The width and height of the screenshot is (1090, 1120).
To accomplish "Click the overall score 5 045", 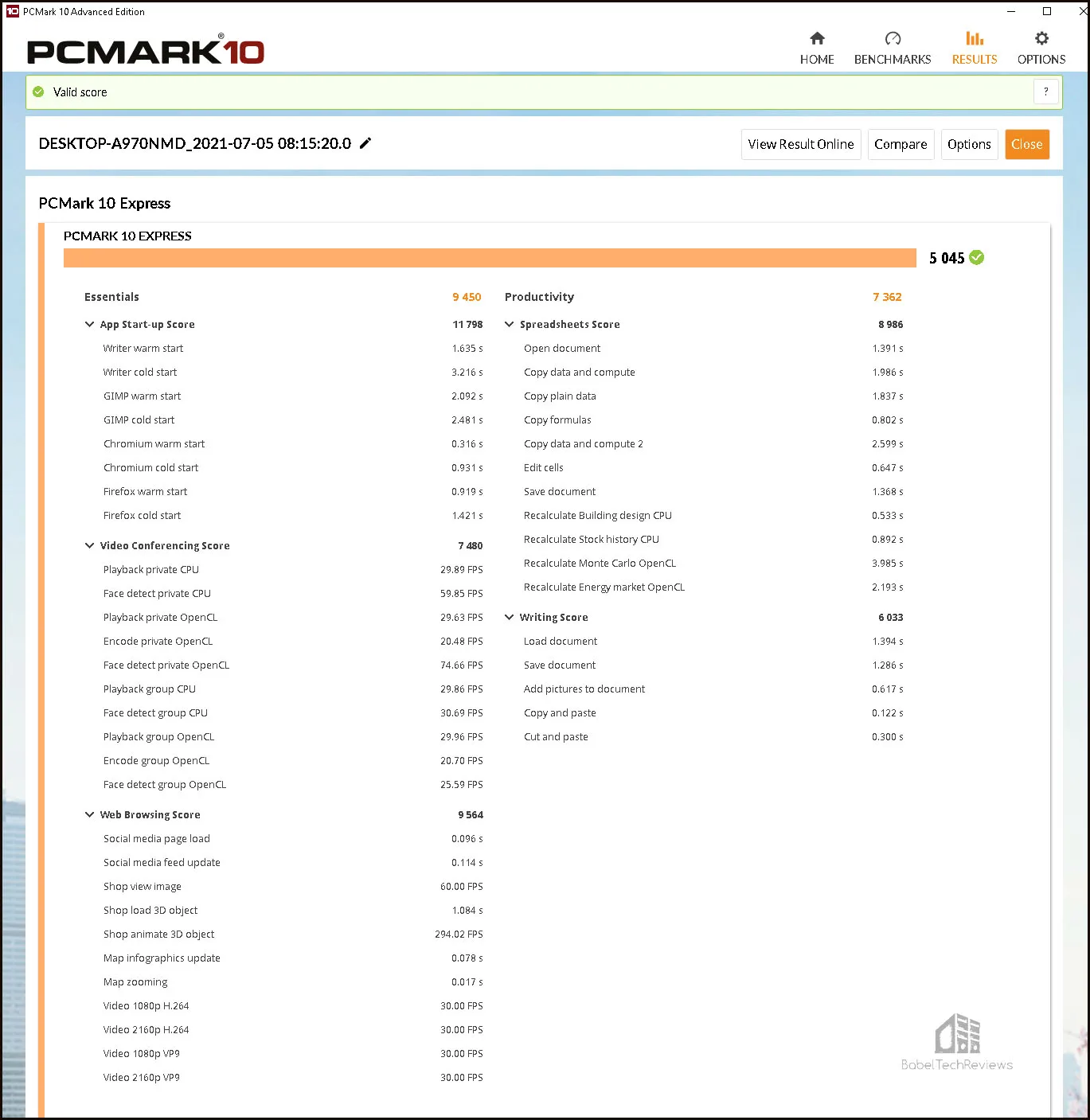I will (x=947, y=258).
